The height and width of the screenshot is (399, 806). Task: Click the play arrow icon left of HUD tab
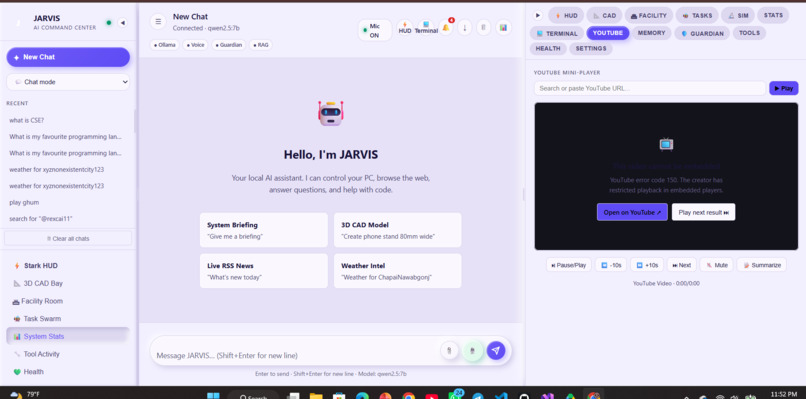point(538,15)
